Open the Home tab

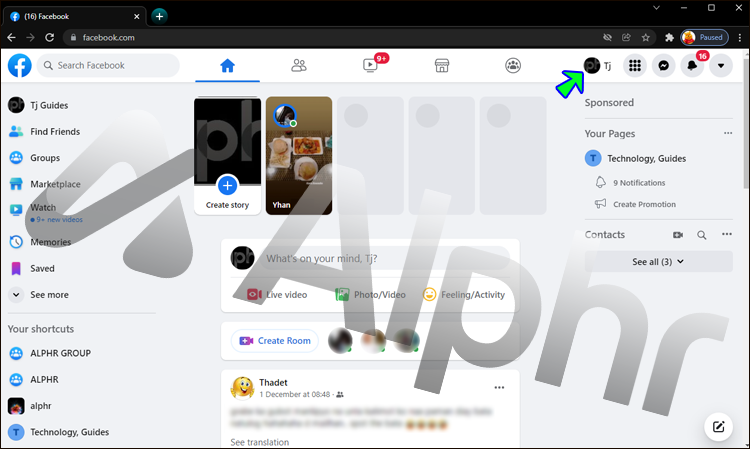[227, 66]
